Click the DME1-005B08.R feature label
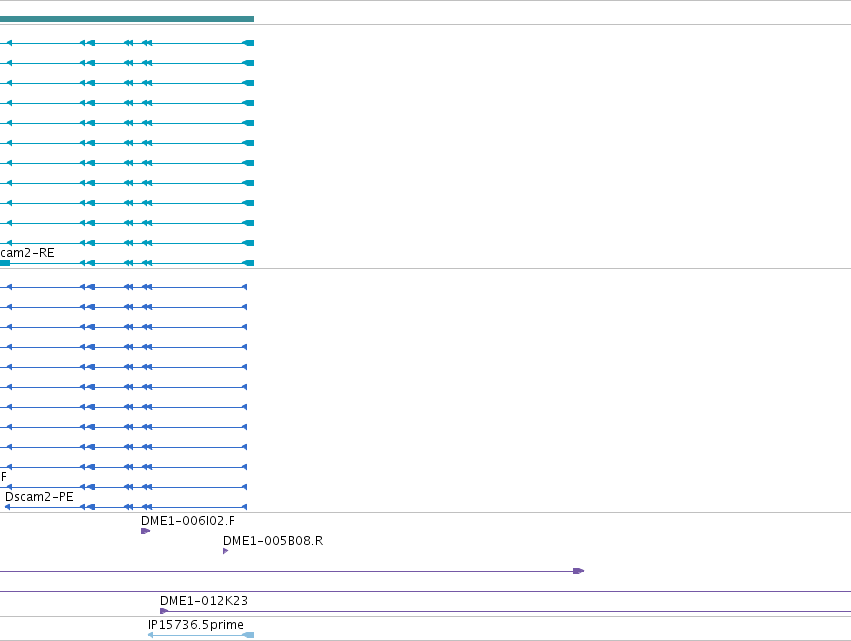This screenshot has width=851, height=641. [x=273, y=541]
